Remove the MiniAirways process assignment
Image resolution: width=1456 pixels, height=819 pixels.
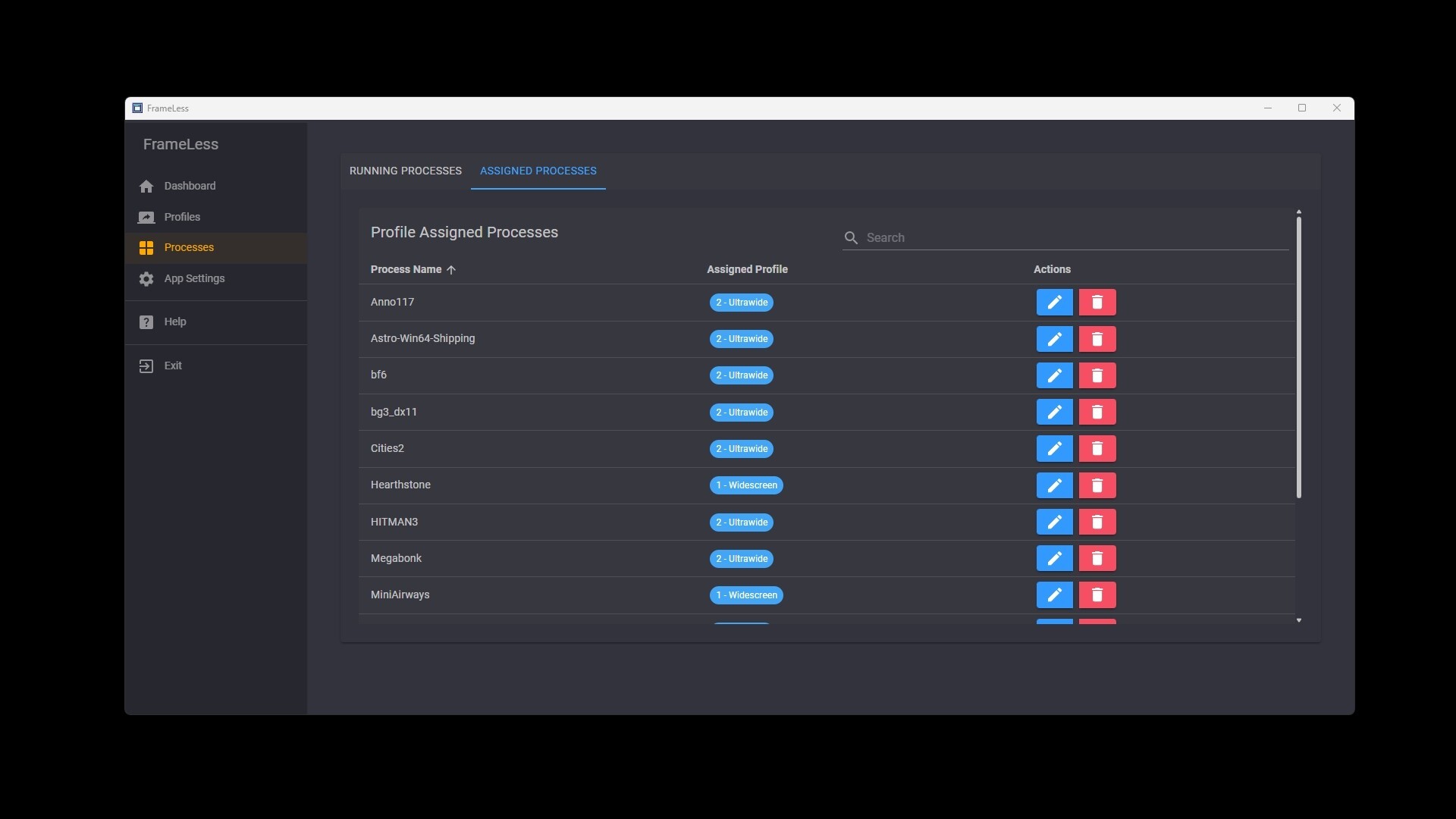tap(1097, 595)
